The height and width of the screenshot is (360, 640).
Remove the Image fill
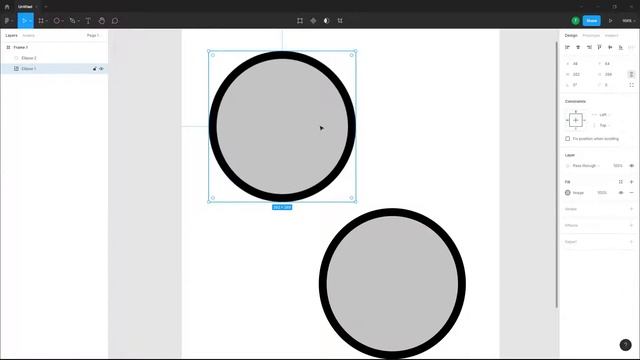[x=631, y=193]
